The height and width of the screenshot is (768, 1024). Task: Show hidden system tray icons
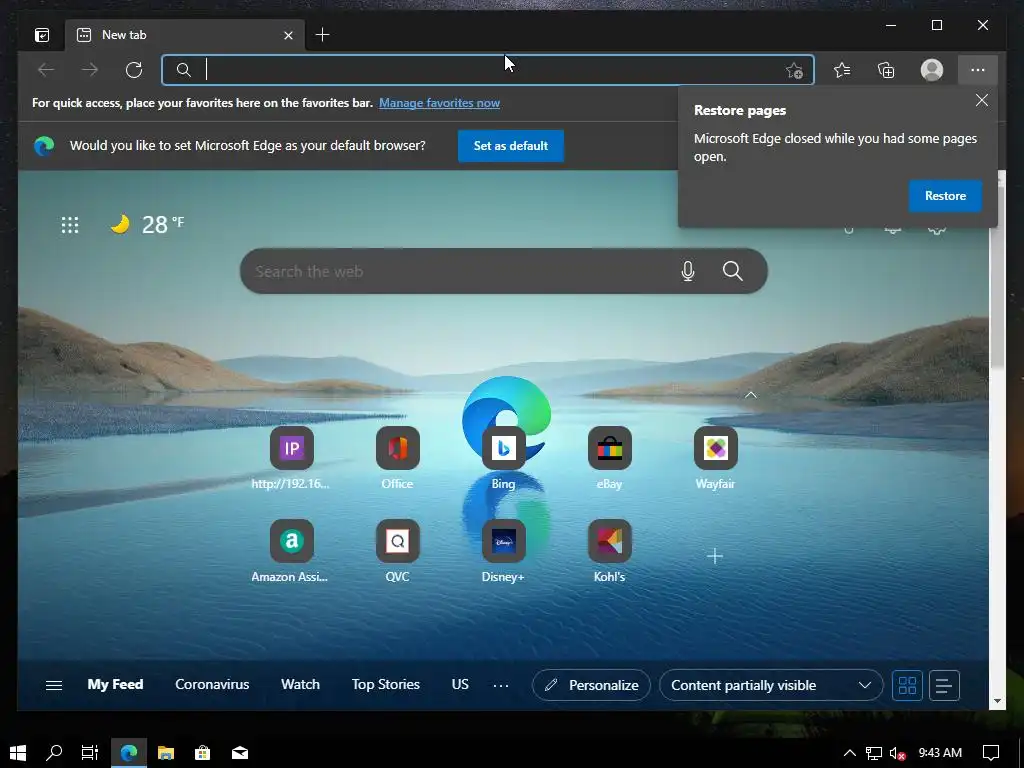point(850,753)
